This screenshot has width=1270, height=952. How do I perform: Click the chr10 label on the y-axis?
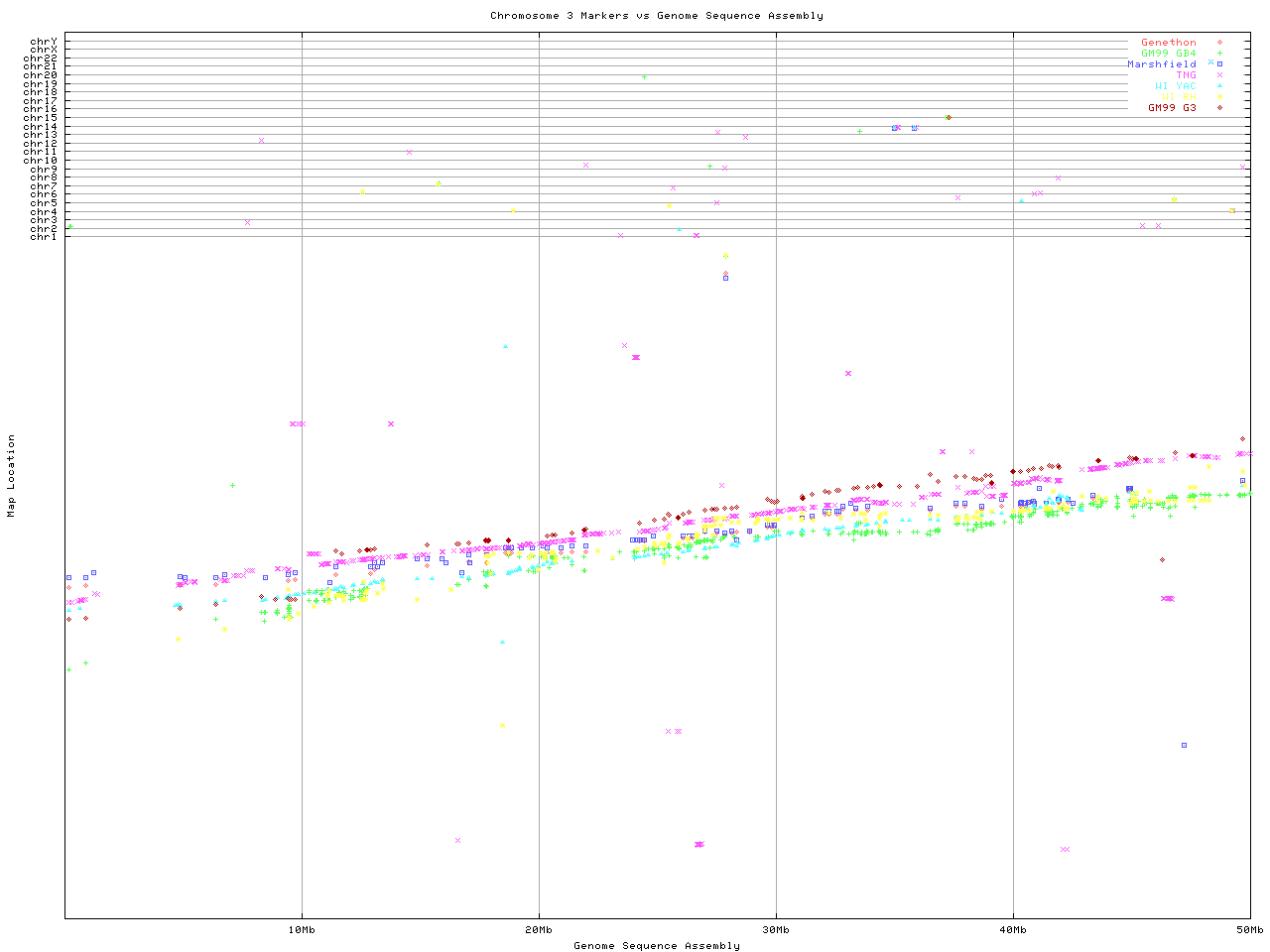[x=41, y=160]
